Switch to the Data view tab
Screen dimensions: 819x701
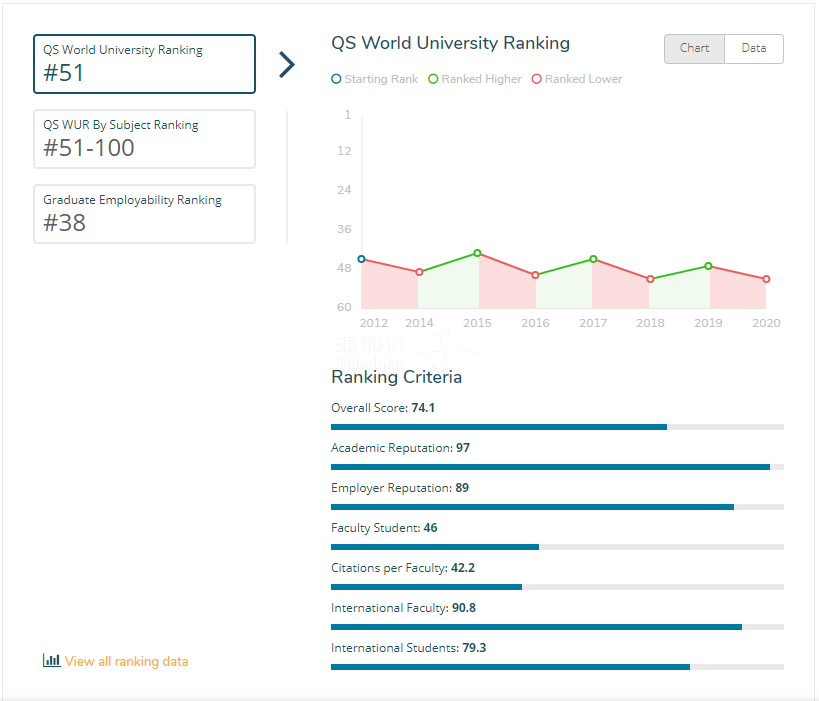(754, 49)
